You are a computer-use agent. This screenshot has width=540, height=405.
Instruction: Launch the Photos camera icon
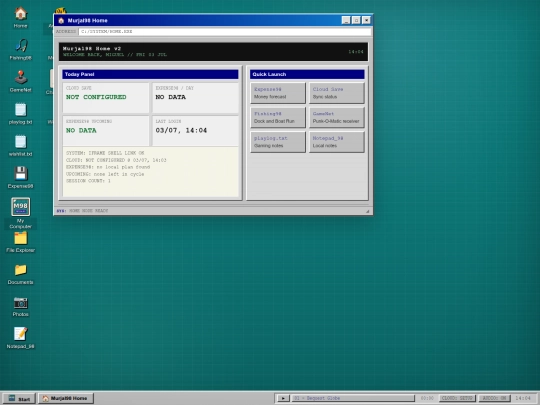21,306
